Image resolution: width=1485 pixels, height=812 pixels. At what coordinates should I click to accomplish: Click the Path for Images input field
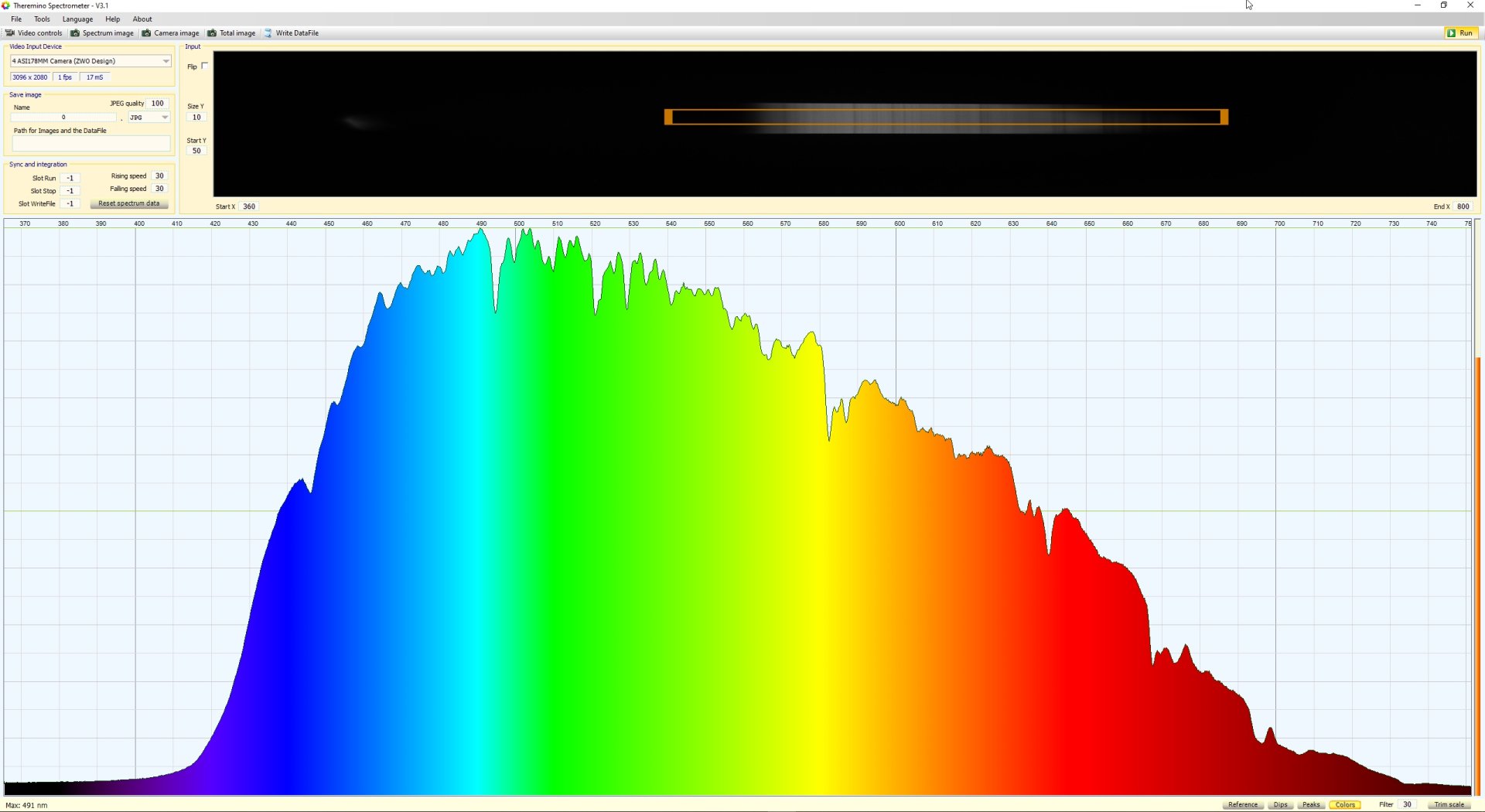click(x=90, y=143)
